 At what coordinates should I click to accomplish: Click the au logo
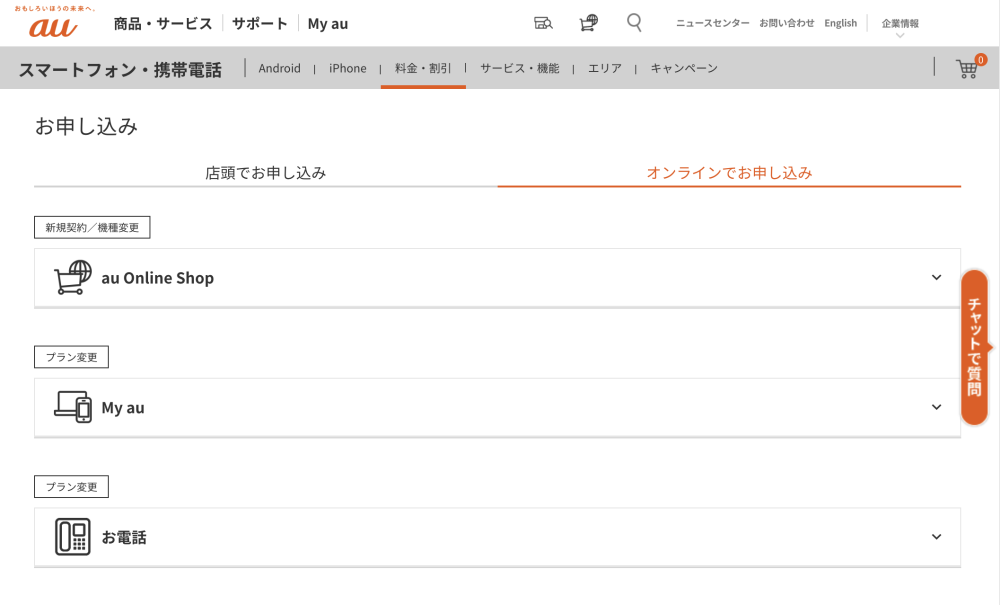tap(52, 26)
